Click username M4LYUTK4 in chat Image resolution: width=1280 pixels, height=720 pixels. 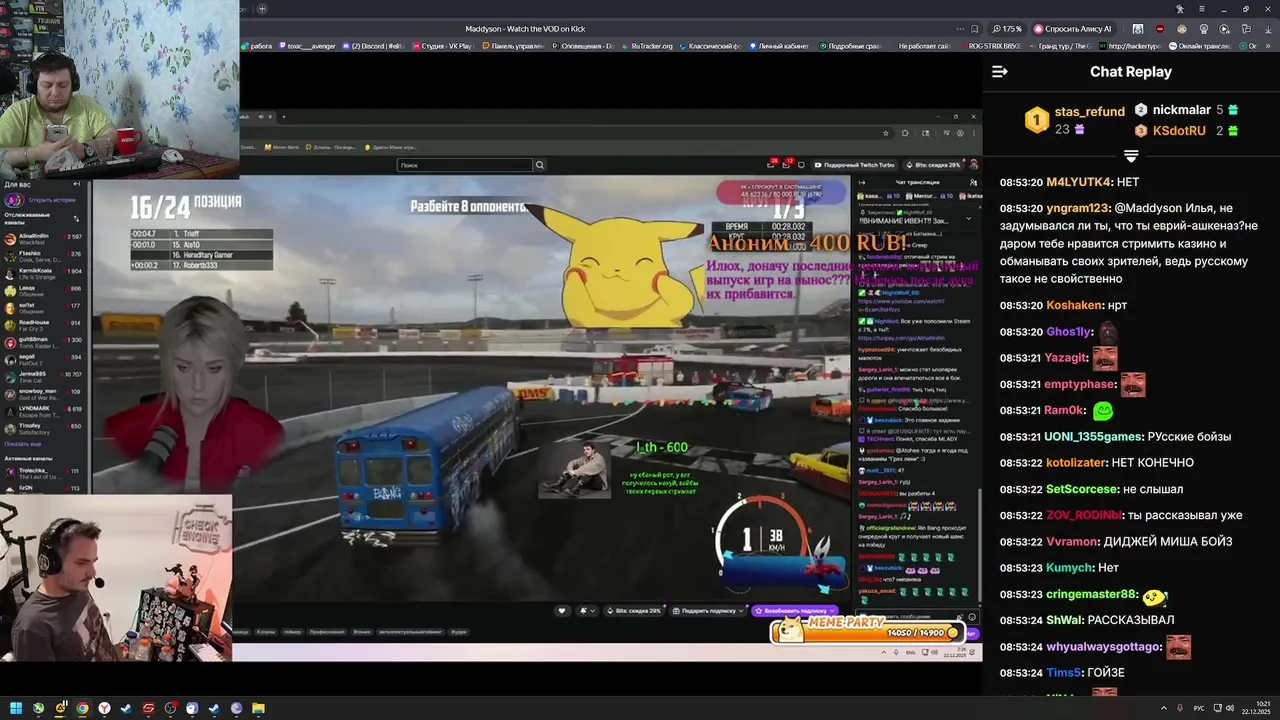point(1079,182)
